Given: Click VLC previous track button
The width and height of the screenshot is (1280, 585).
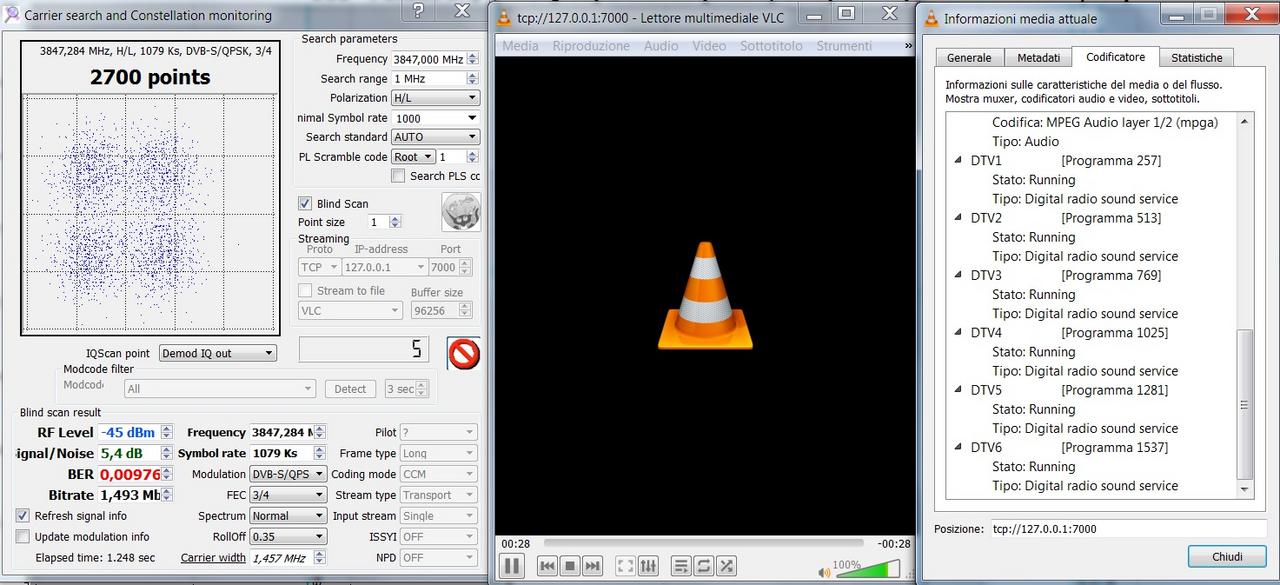Looking at the screenshot, I should point(547,566).
